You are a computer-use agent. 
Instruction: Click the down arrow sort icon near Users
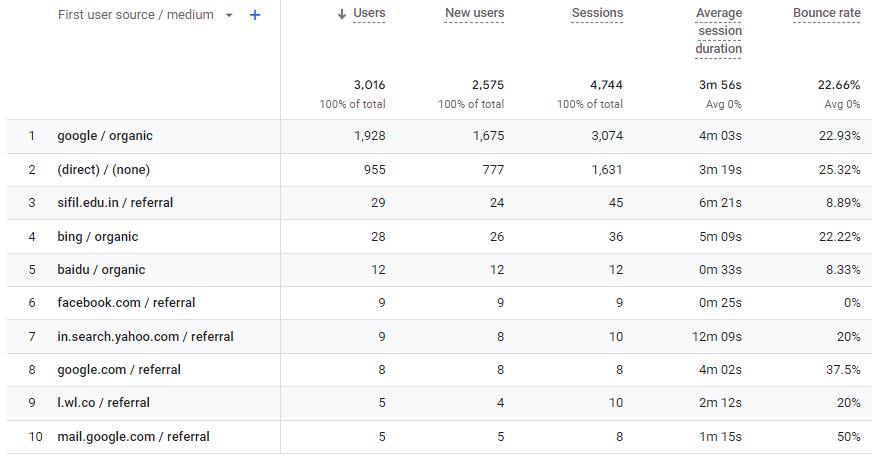(342, 14)
